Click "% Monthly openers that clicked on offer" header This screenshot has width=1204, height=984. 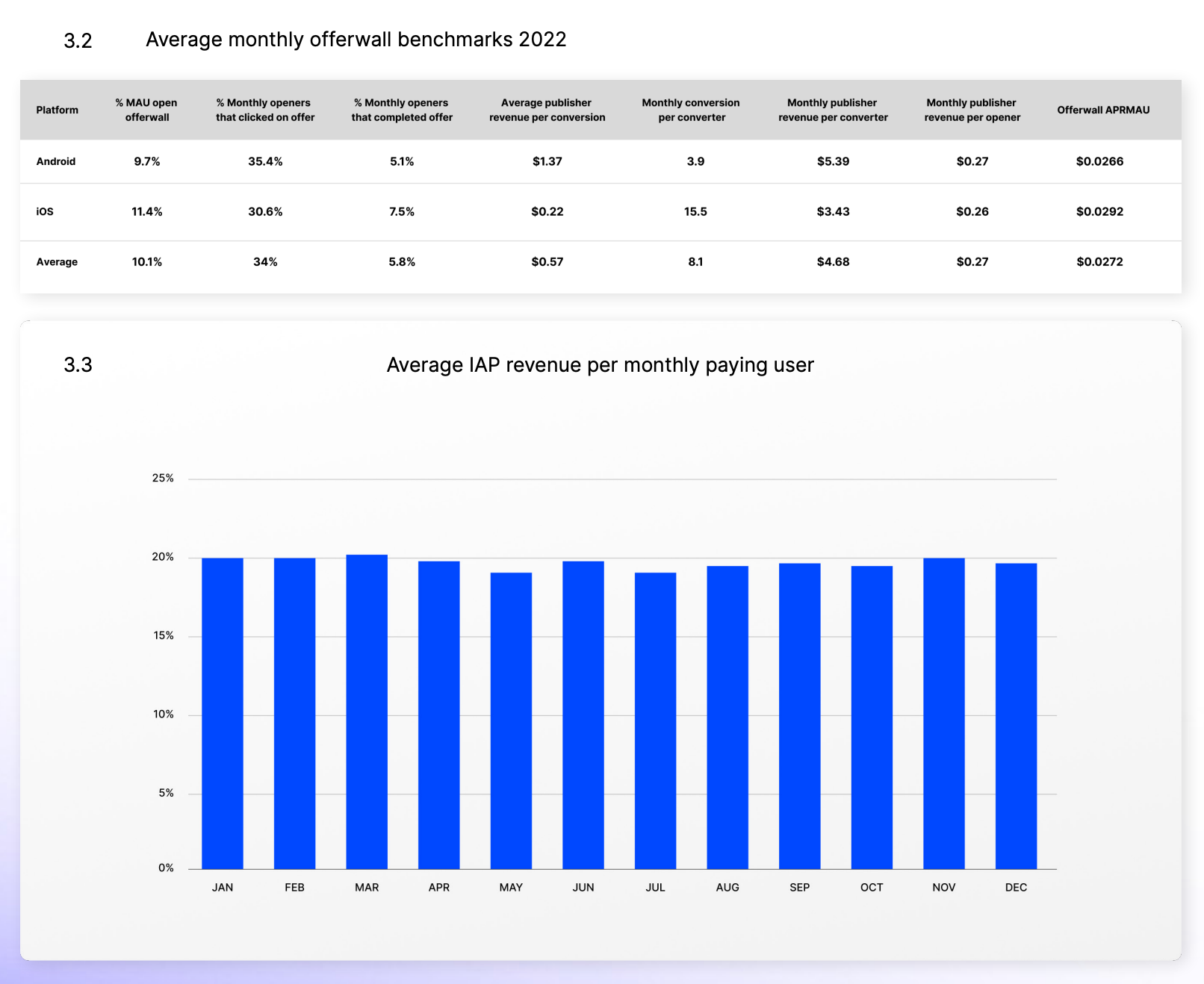click(265, 110)
